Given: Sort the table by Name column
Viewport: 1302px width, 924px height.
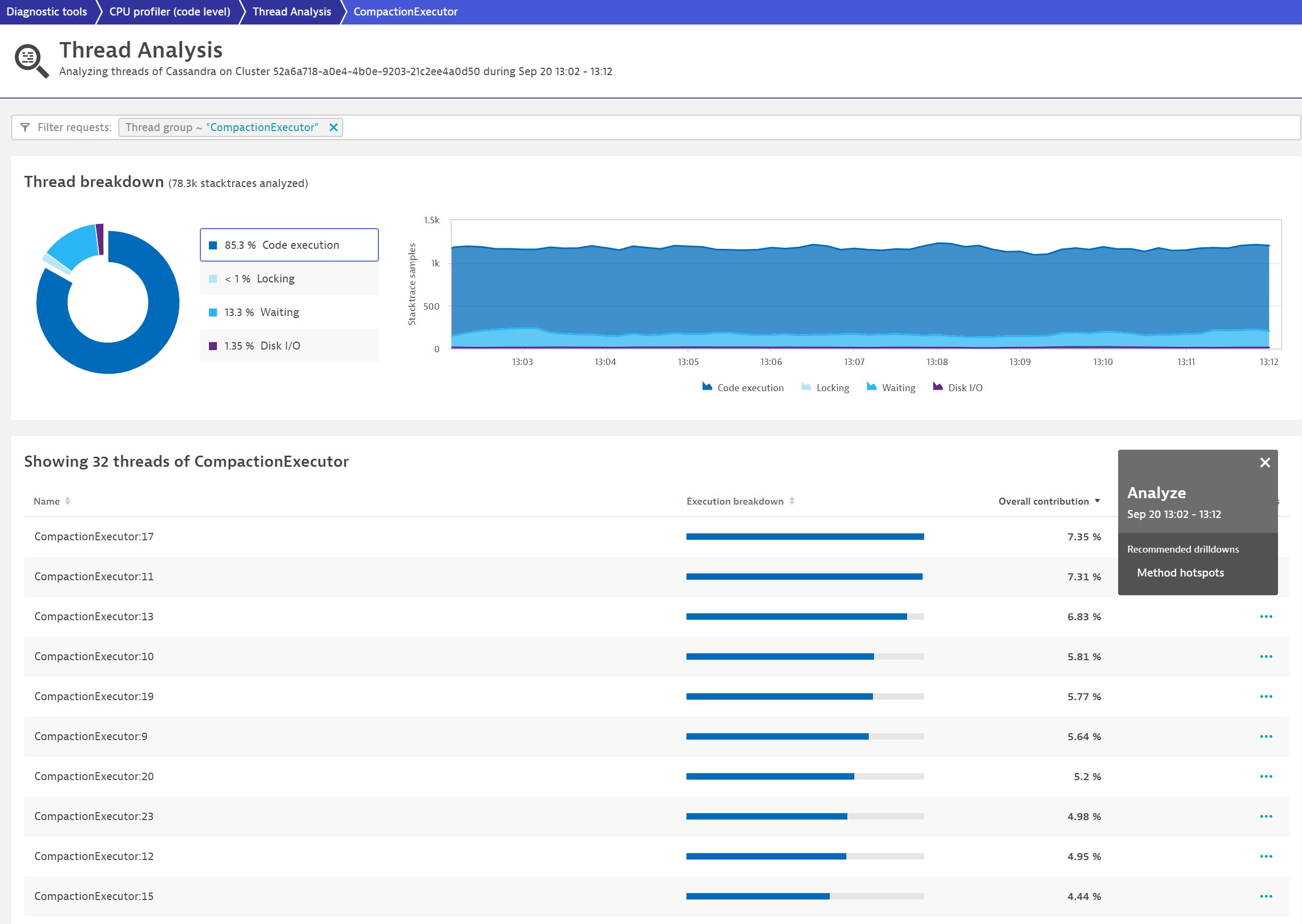Looking at the screenshot, I should coord(52,501).
